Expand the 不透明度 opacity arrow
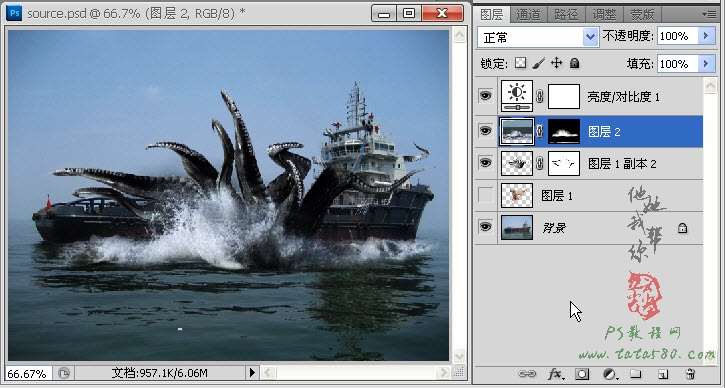The image size is (725, 388). coord(707,36)
